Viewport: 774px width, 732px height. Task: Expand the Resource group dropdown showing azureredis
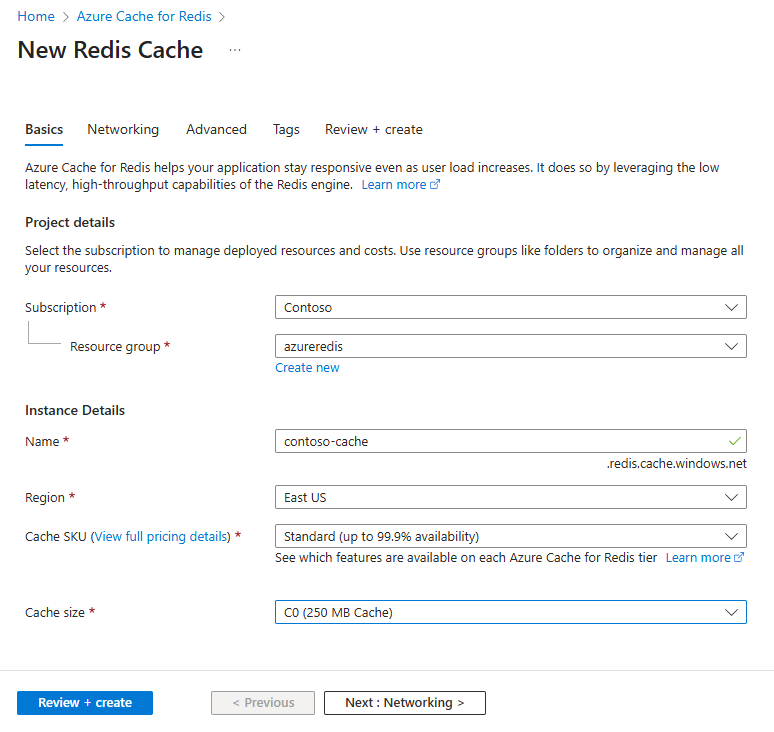(510, 346)
